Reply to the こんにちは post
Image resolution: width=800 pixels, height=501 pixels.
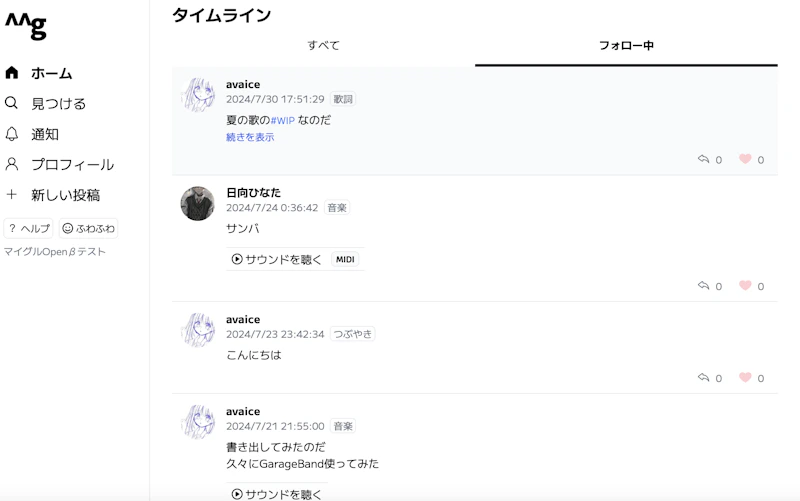pyautogui.click(x=704, y=378)
